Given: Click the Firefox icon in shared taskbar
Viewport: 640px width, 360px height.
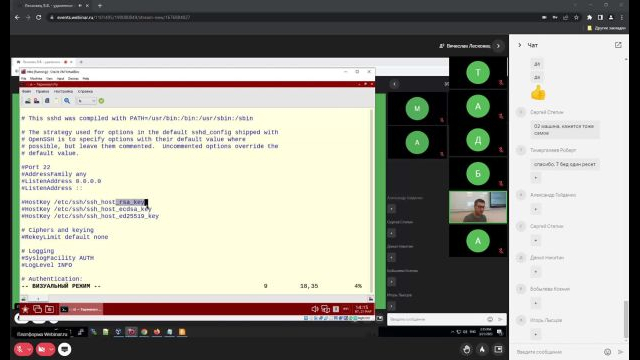Looking at the screenshot, I should pyautogui.click(x=157, y=332).
